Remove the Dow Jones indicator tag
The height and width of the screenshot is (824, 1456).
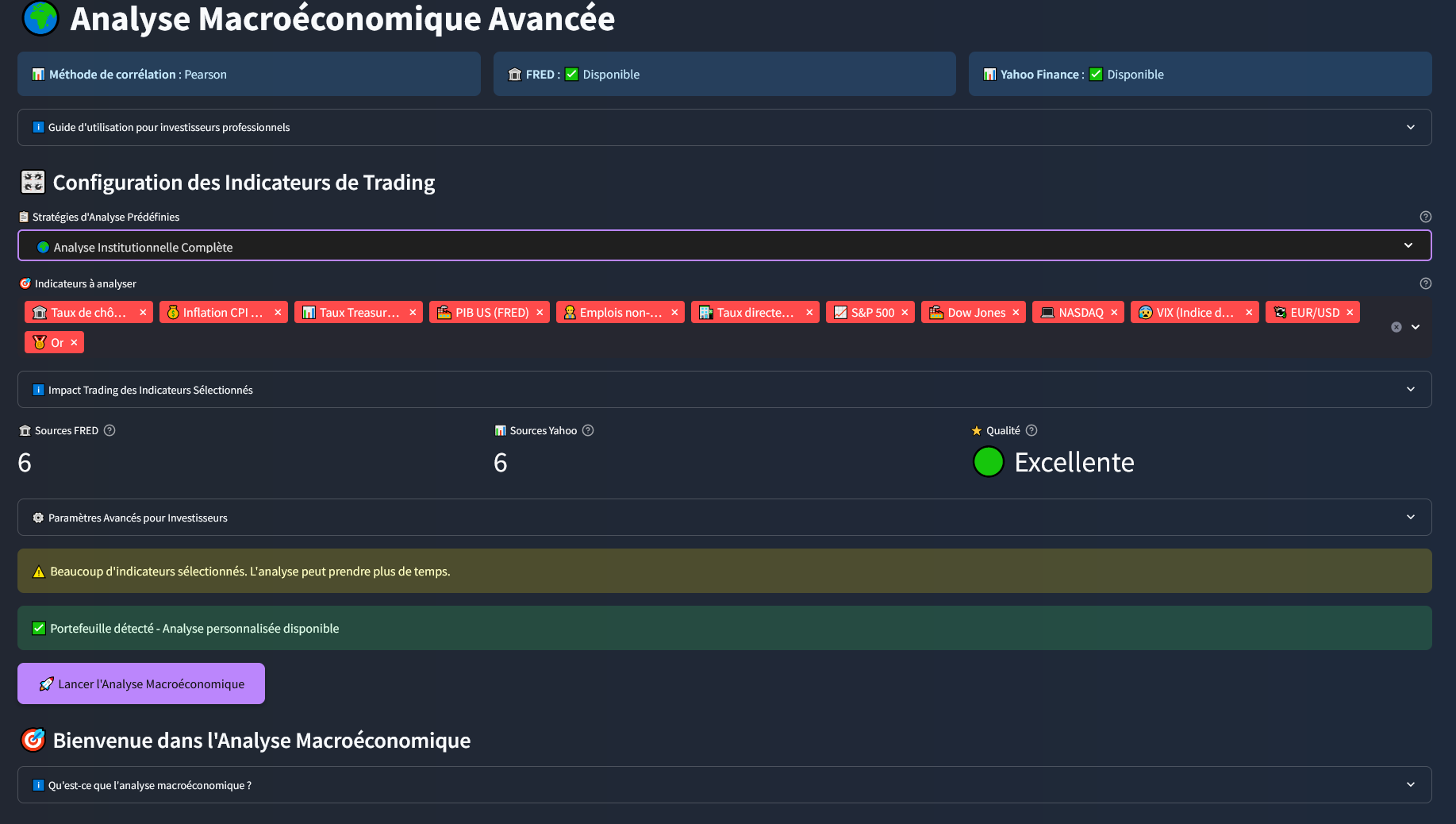[x=1016, y=313]
